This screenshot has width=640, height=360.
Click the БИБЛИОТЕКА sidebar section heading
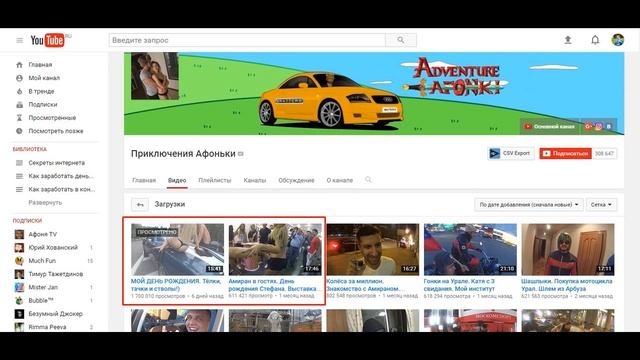pos(30,149)
